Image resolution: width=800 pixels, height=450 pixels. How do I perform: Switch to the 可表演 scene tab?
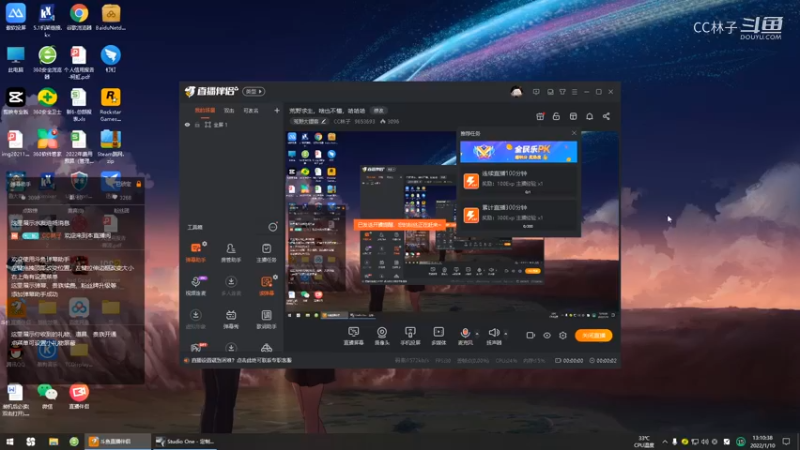[251, 110]
